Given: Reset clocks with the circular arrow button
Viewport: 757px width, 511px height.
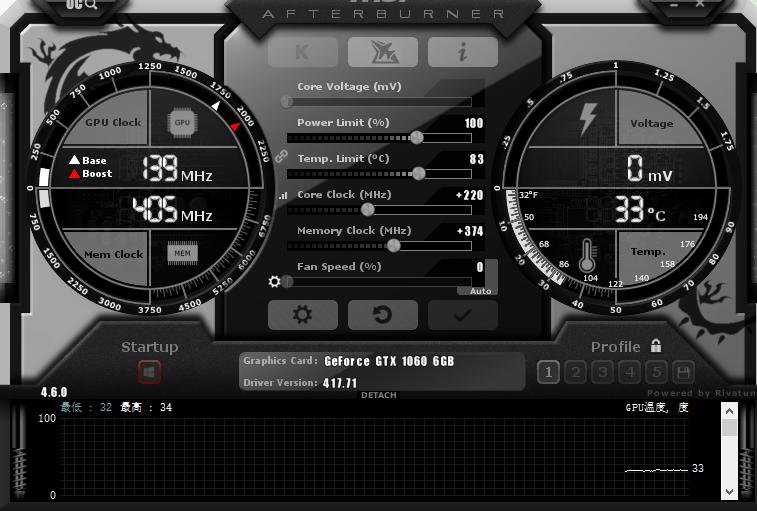Looking at the screenshot, I should click(x=383, y=315).
